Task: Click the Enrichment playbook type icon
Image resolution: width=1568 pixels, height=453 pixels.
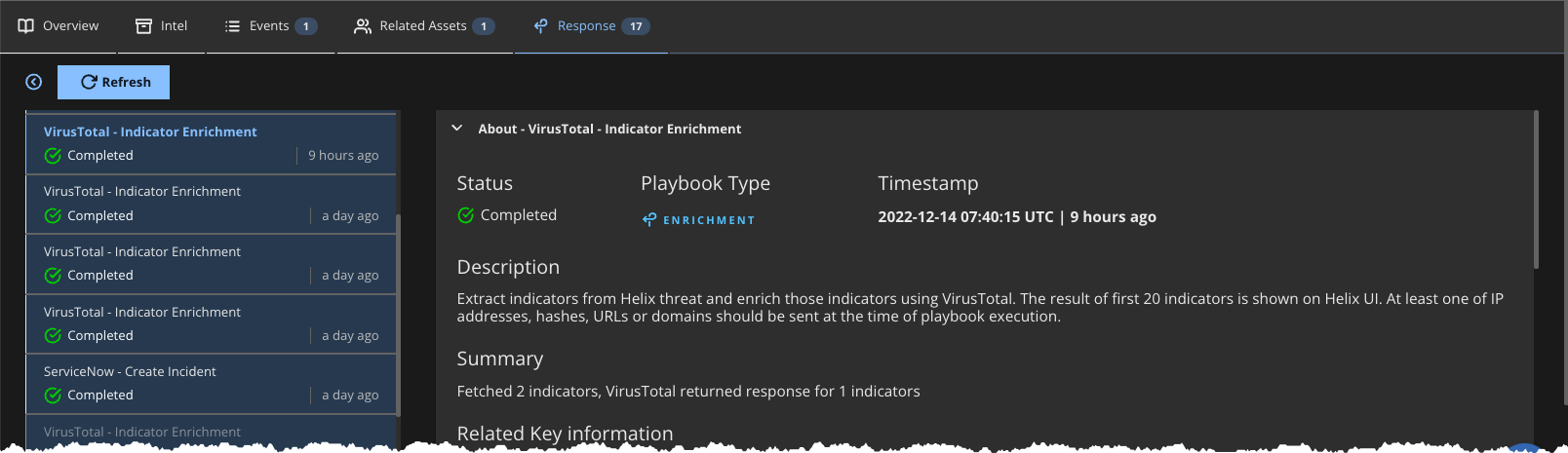Action: tap(649, 220)
